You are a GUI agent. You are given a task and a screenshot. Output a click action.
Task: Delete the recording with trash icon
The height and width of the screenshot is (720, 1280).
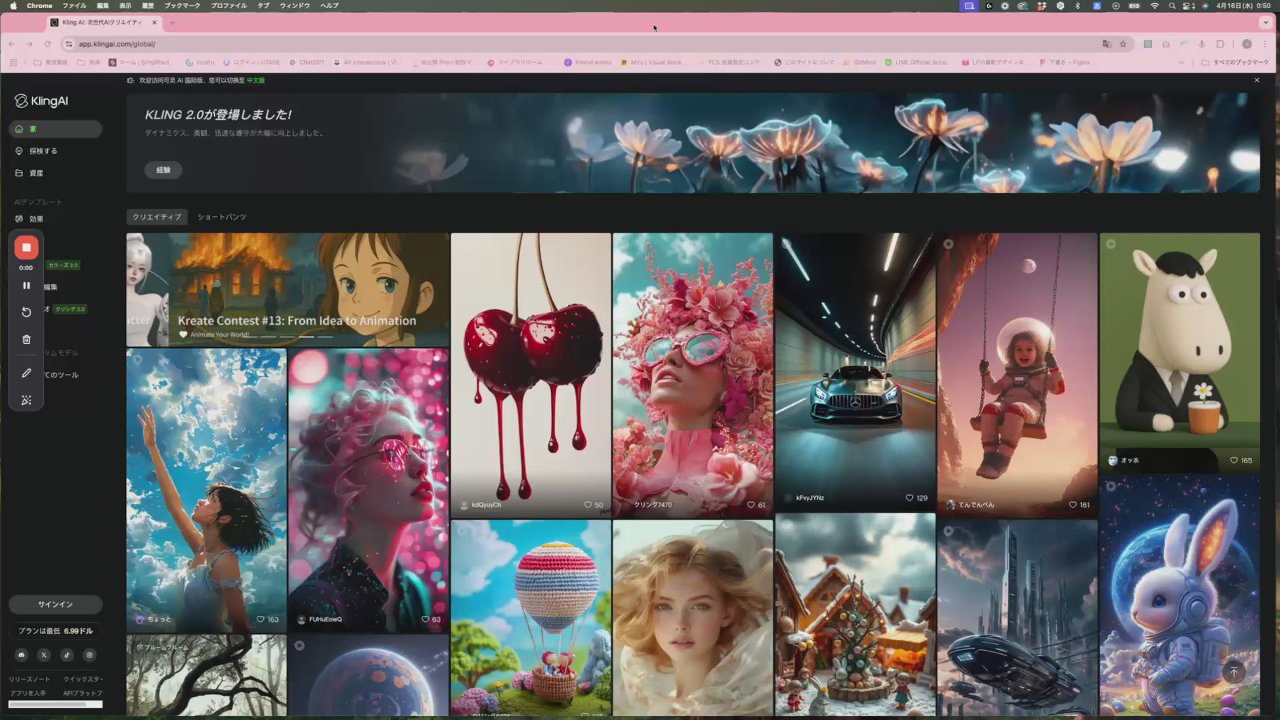(27, 340)
